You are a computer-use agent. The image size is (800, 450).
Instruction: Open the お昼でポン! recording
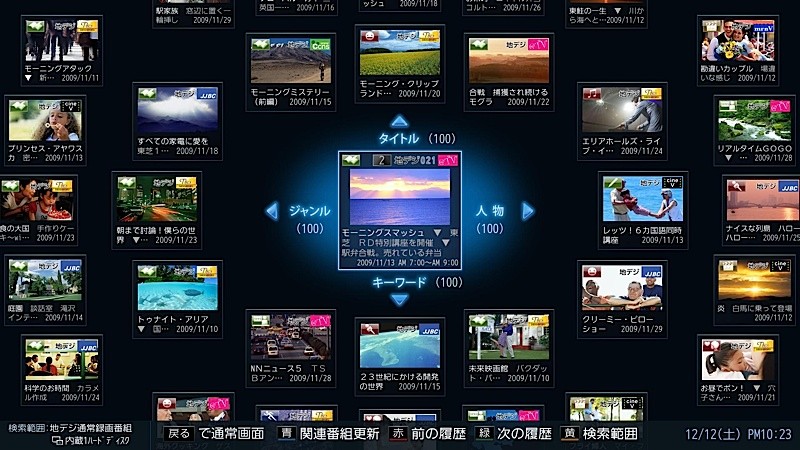[738, 370]
